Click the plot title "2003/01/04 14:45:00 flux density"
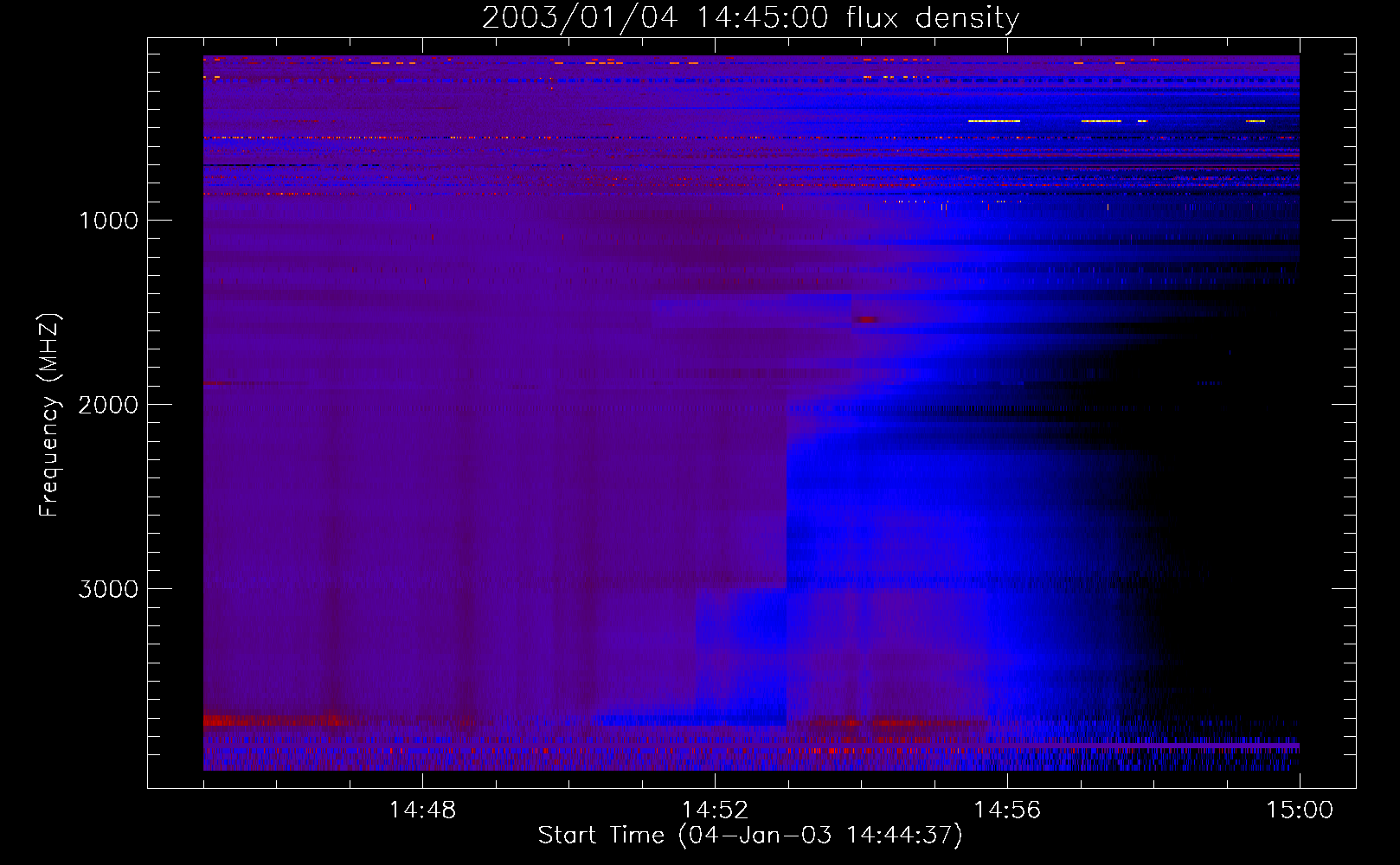 click(750, 18)
